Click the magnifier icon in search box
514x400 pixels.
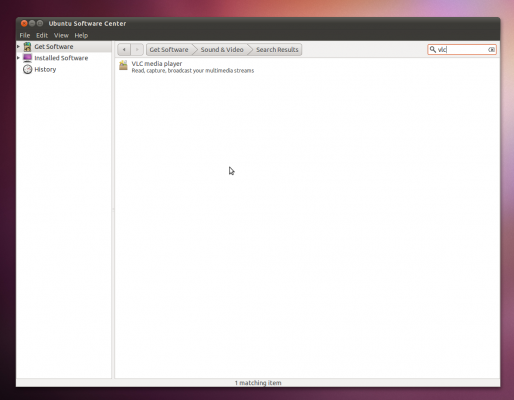433,49
